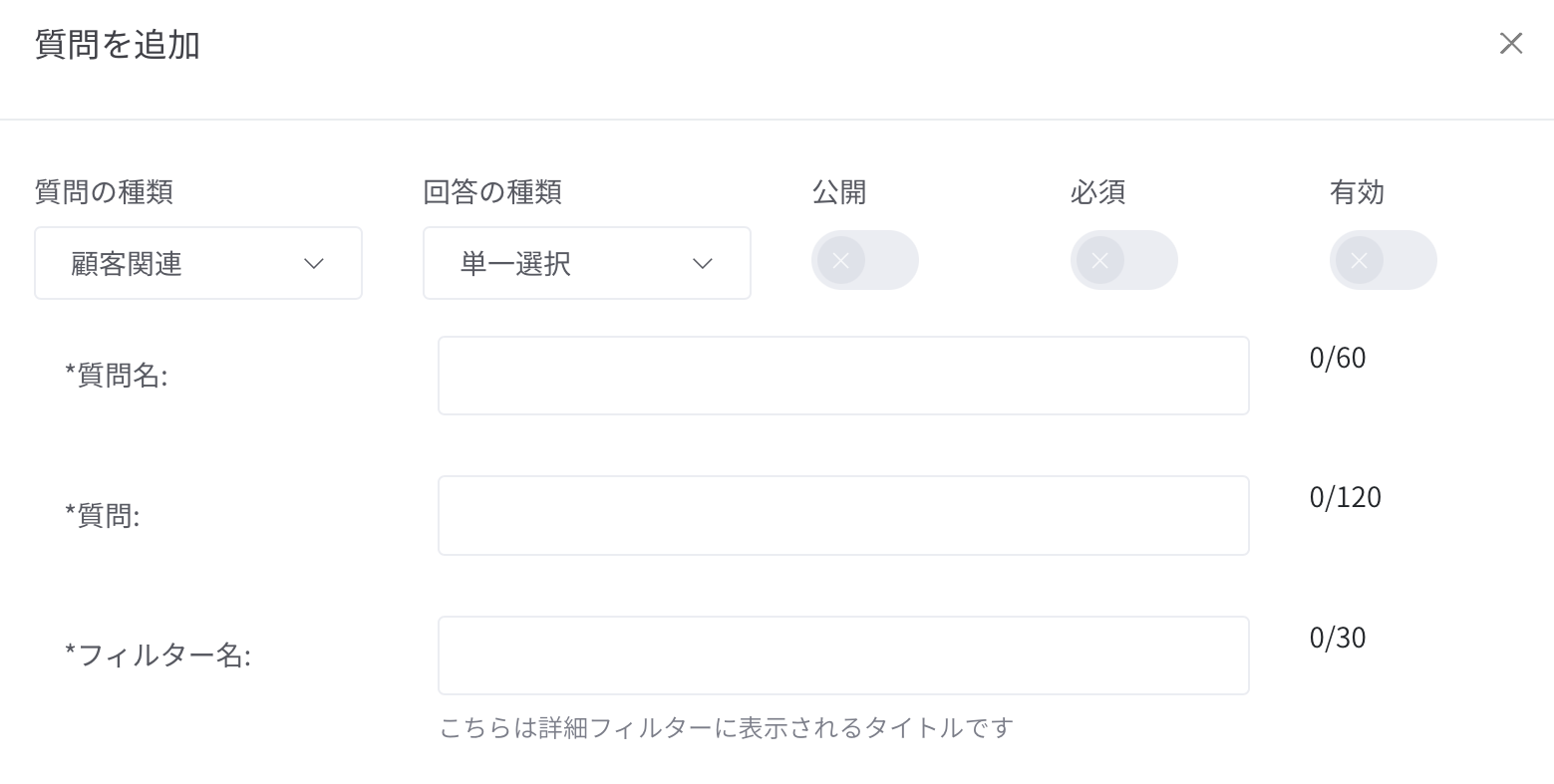This screenshot has height=784, width=1554.
Task: Open the 質問の種類 dropdown showing 顧客関連
Action: 198,263
